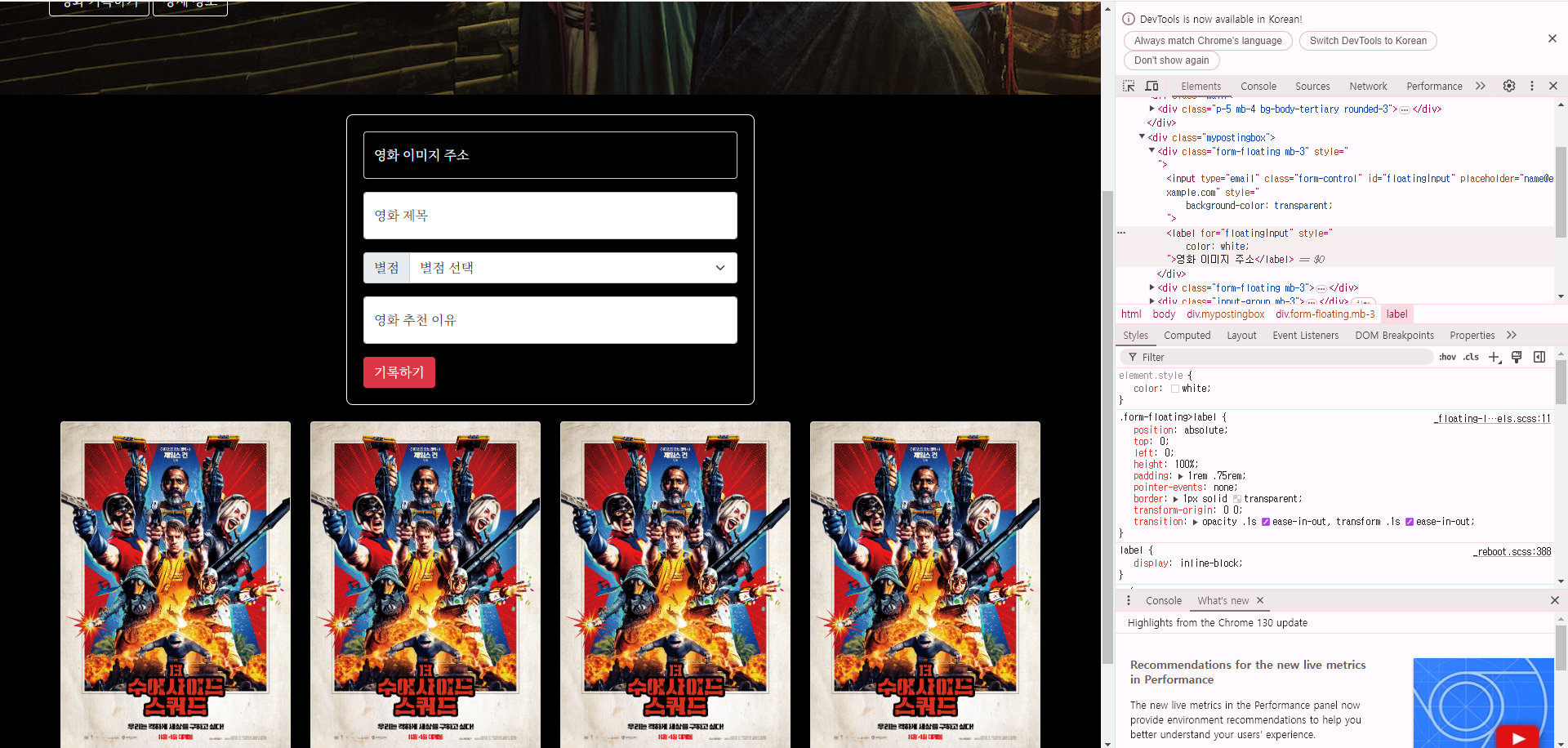Toggle the :hov element state button

coord(1447,357)
